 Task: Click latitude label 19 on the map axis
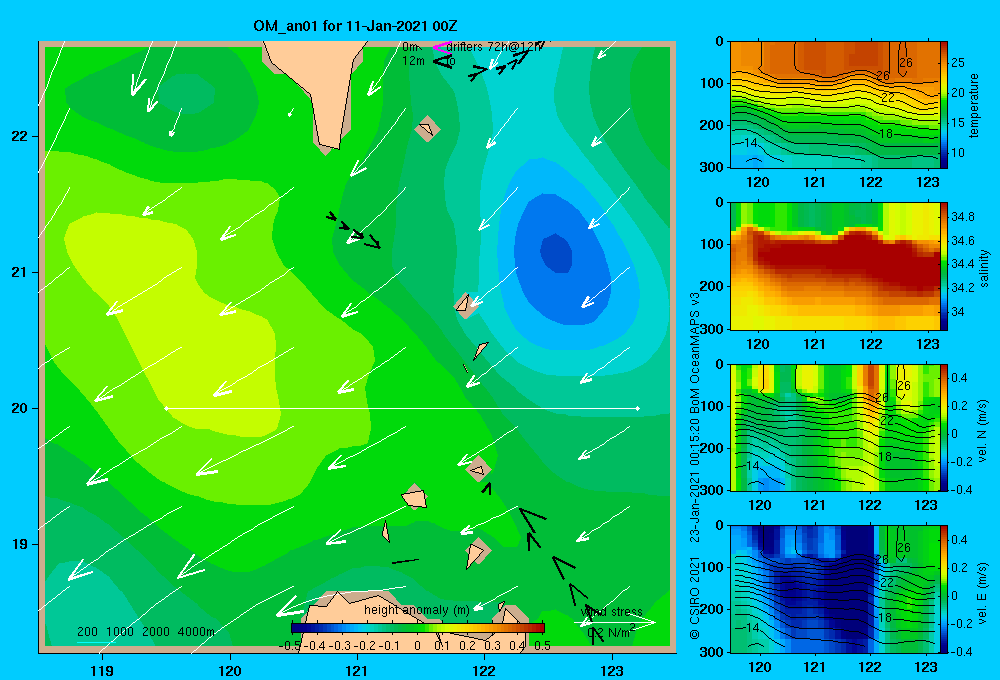(x=19, y=544)
